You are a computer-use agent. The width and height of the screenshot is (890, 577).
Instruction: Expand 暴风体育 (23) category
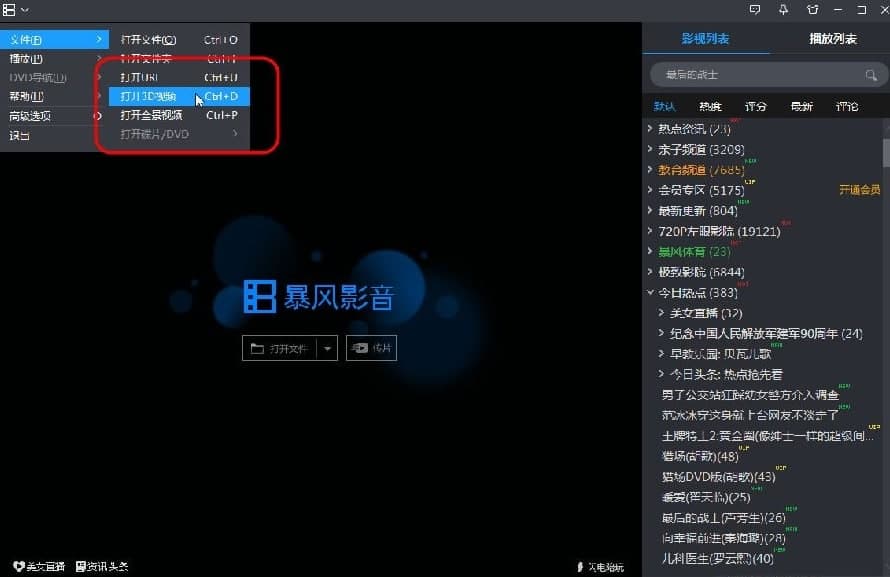point(650,251)
